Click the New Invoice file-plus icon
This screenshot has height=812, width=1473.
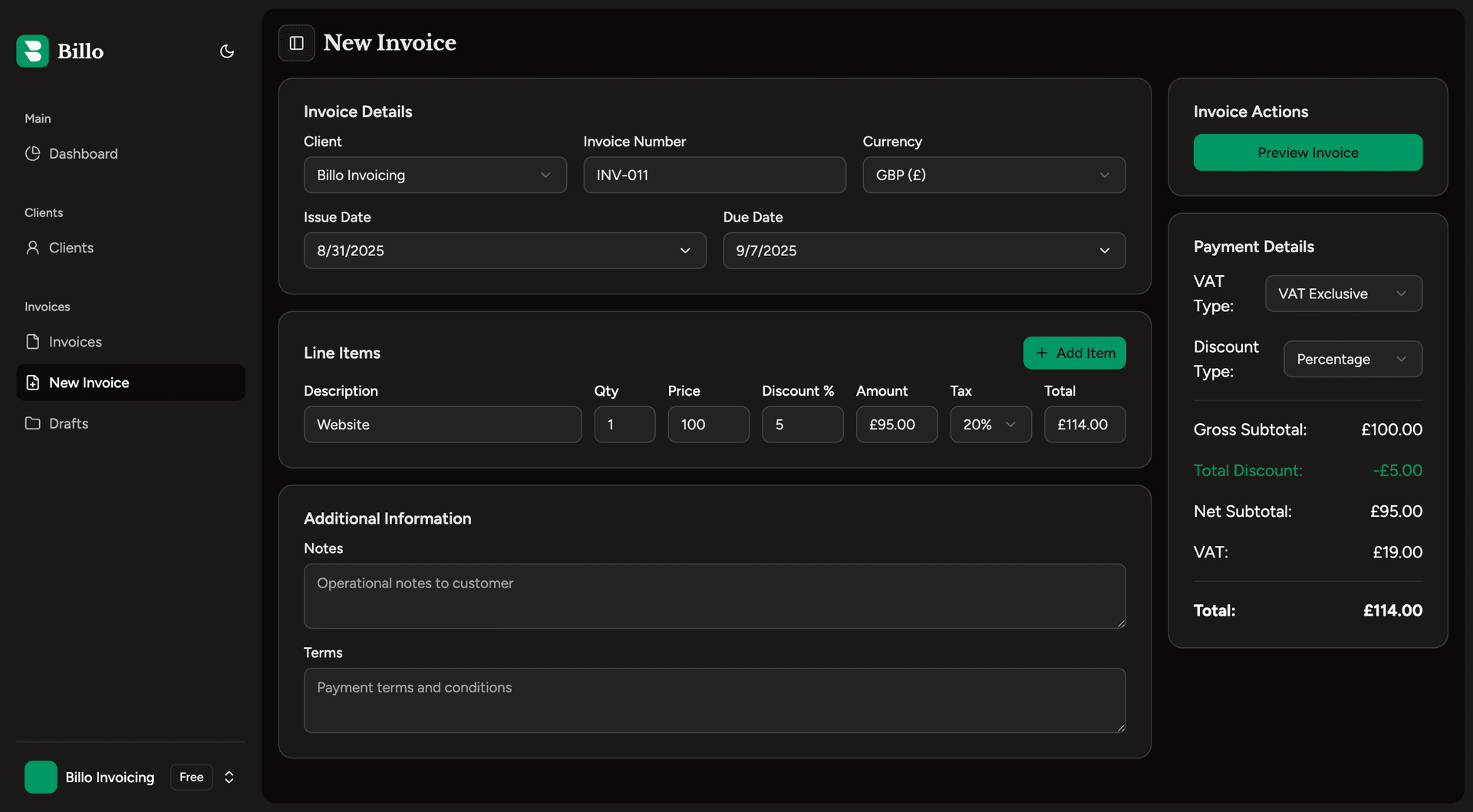click(32, 383)
